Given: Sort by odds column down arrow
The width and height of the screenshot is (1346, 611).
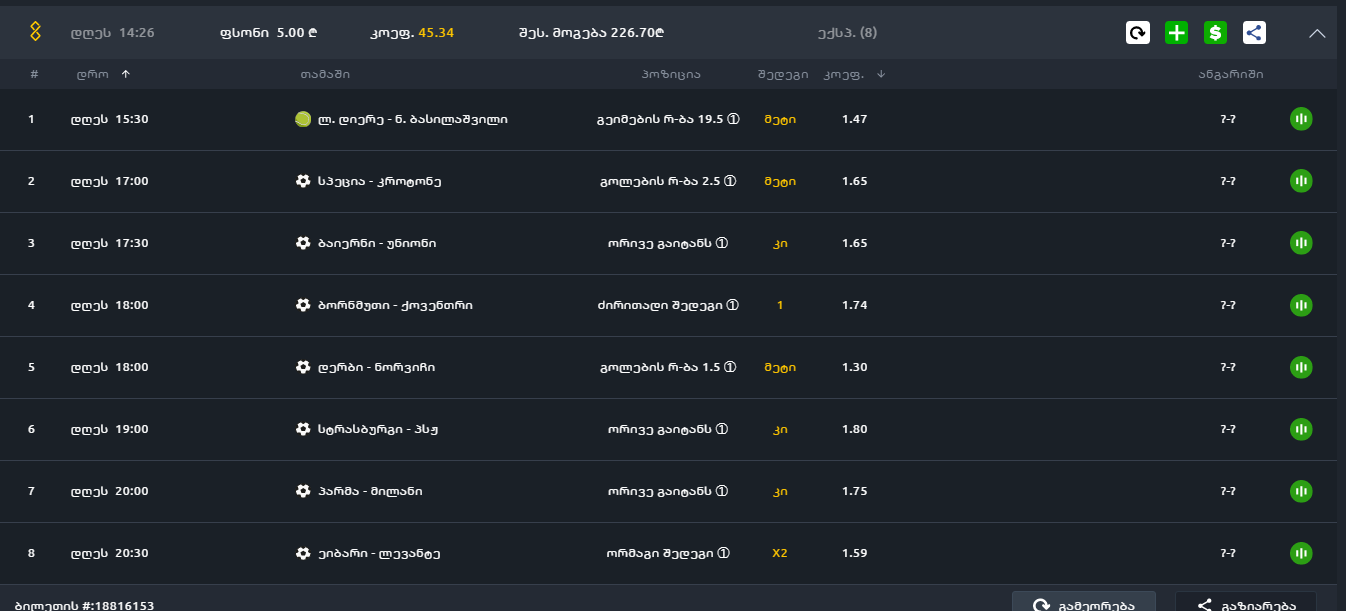Looking at the screenshot, I should 881,74.
